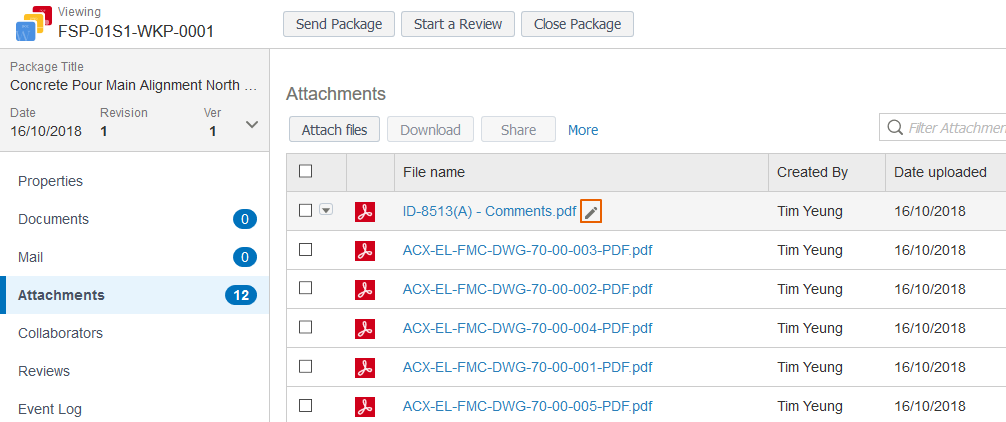Expand package details chevron beside Ver
This screenshot has height=422, width=1006.
pos(252,124)
